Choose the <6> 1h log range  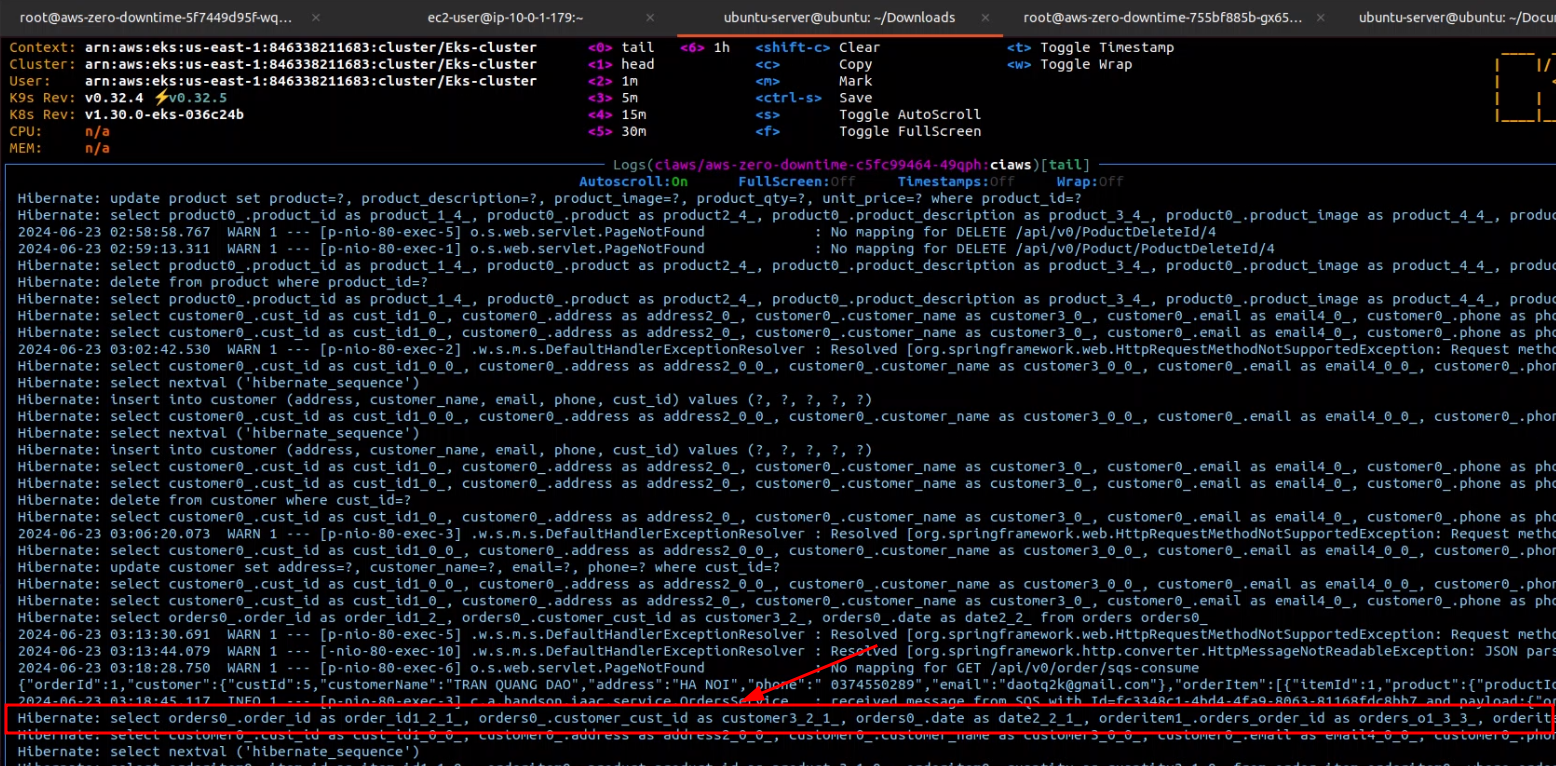(x=705, y=48)
